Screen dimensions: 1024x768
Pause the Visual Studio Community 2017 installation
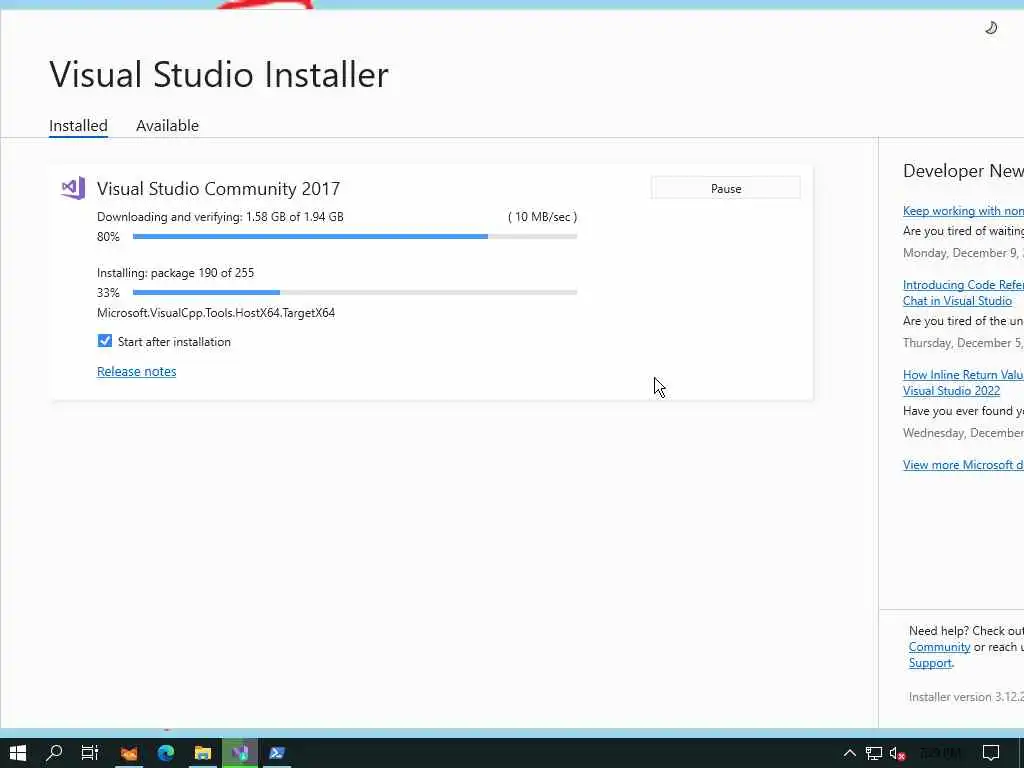[x=726, y=188]
